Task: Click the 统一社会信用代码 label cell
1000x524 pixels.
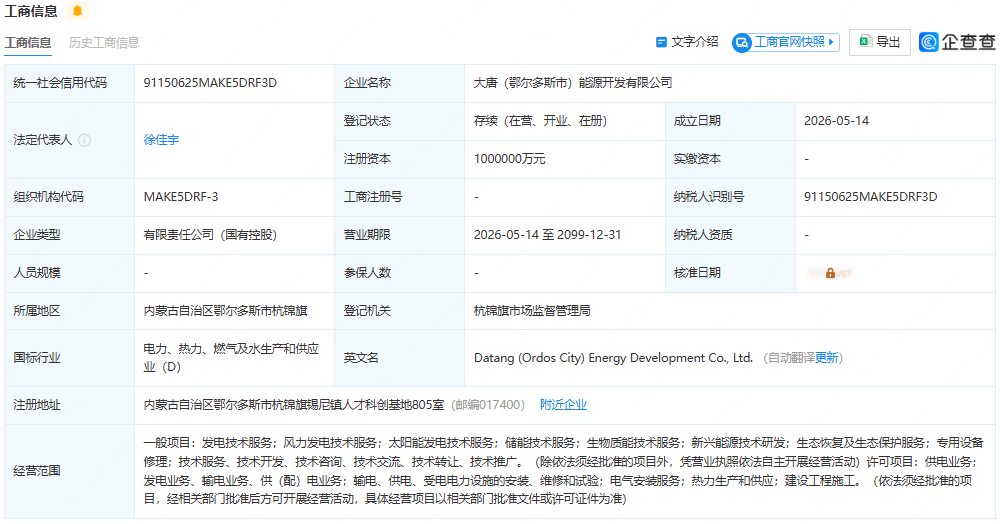Action: (x=70, y=83)
